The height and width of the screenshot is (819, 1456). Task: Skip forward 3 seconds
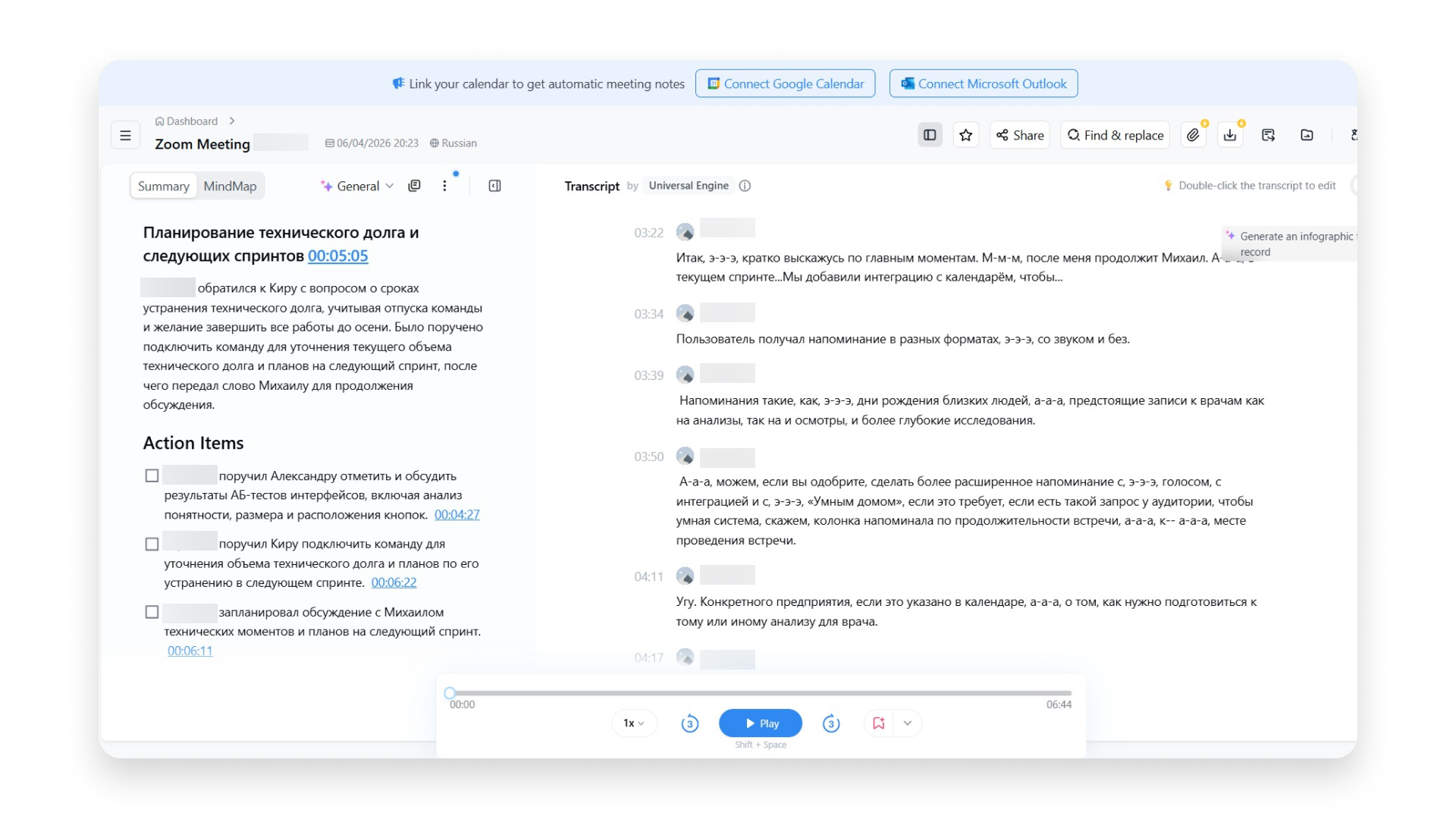tap(831, 723)
